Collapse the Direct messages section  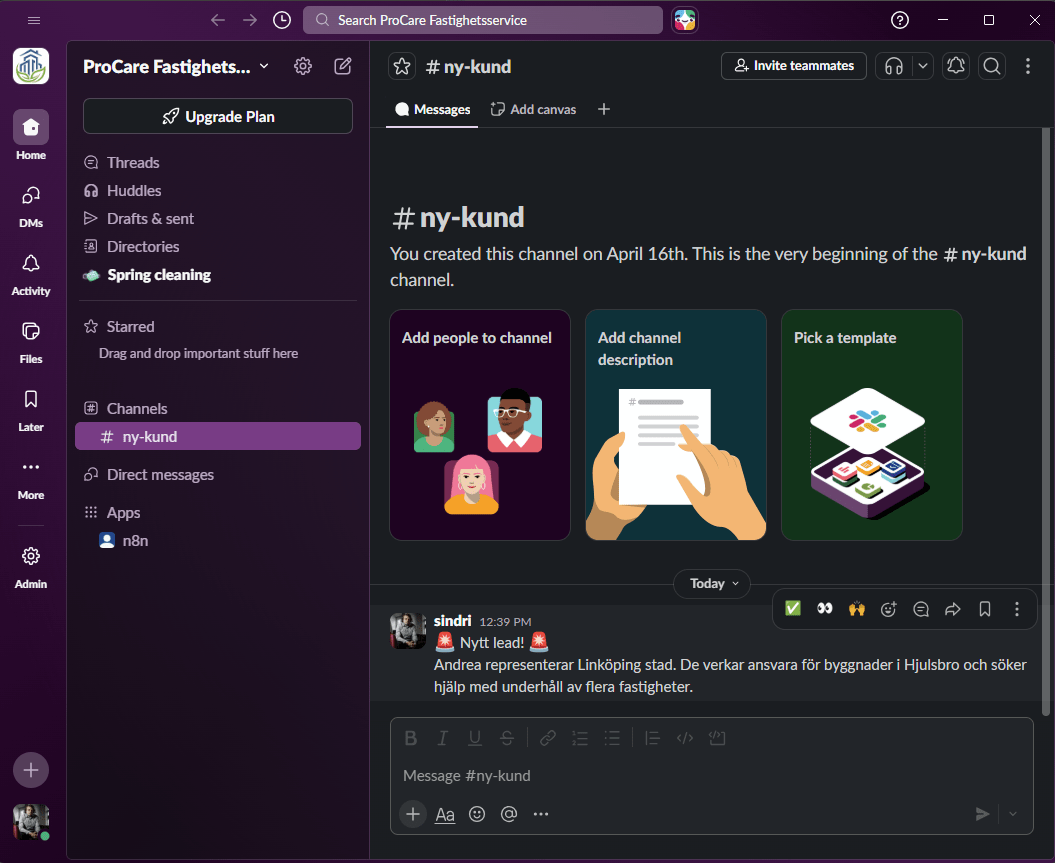point(160,474)
